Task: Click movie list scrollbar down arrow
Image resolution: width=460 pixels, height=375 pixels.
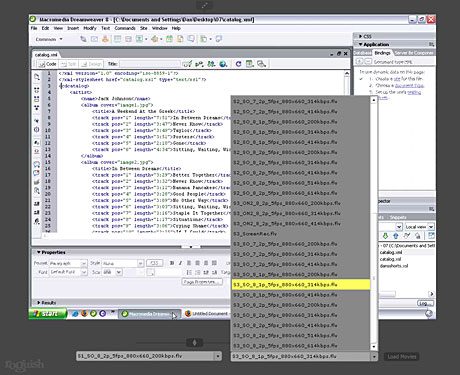Action: pyautogui.click(x=374, y=347)
